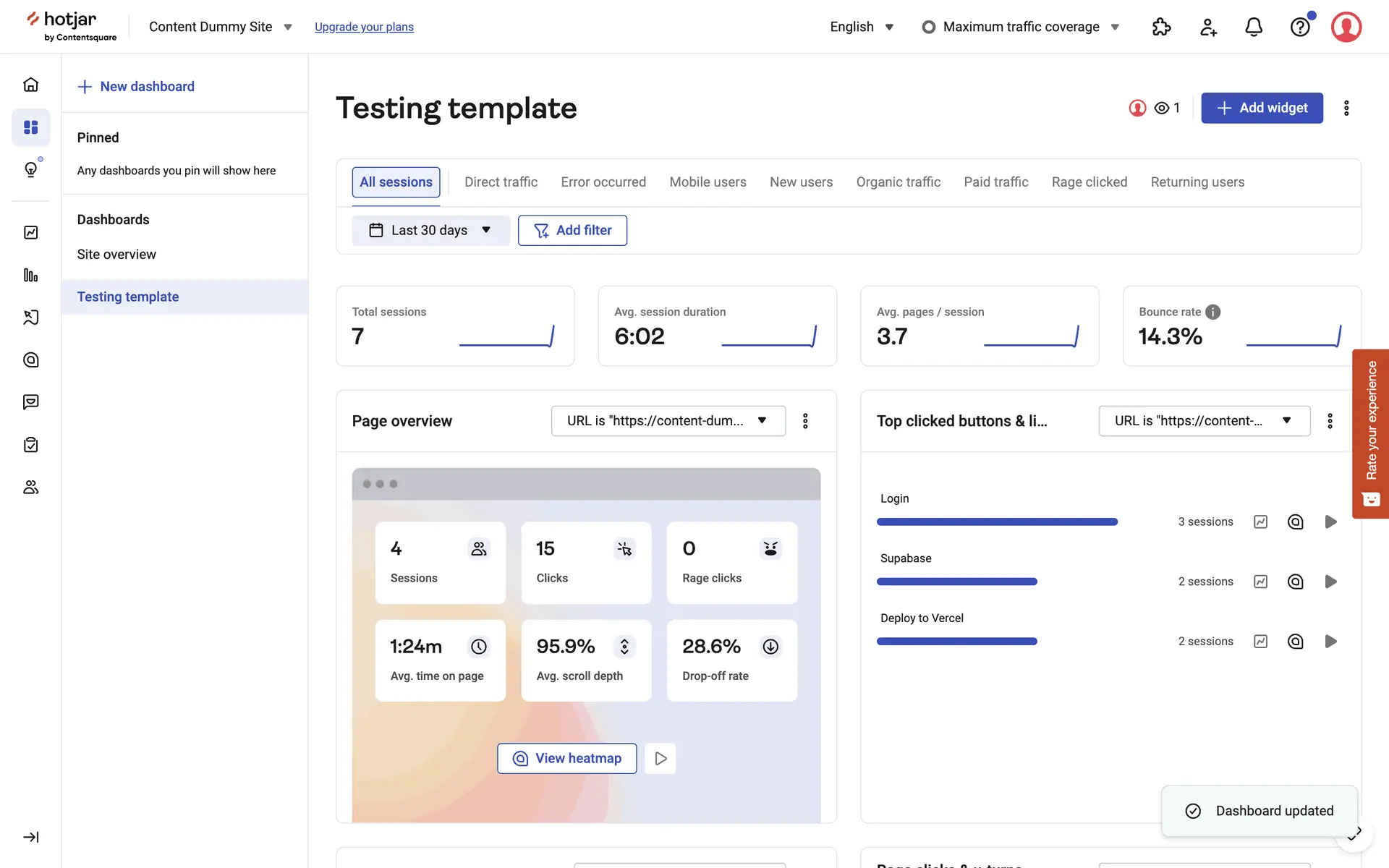Image resolution: width=1389 pixels, height=868 pixels.
Task: Switch to the Rage clicked tab
Action: click(x=1089, y=182)
